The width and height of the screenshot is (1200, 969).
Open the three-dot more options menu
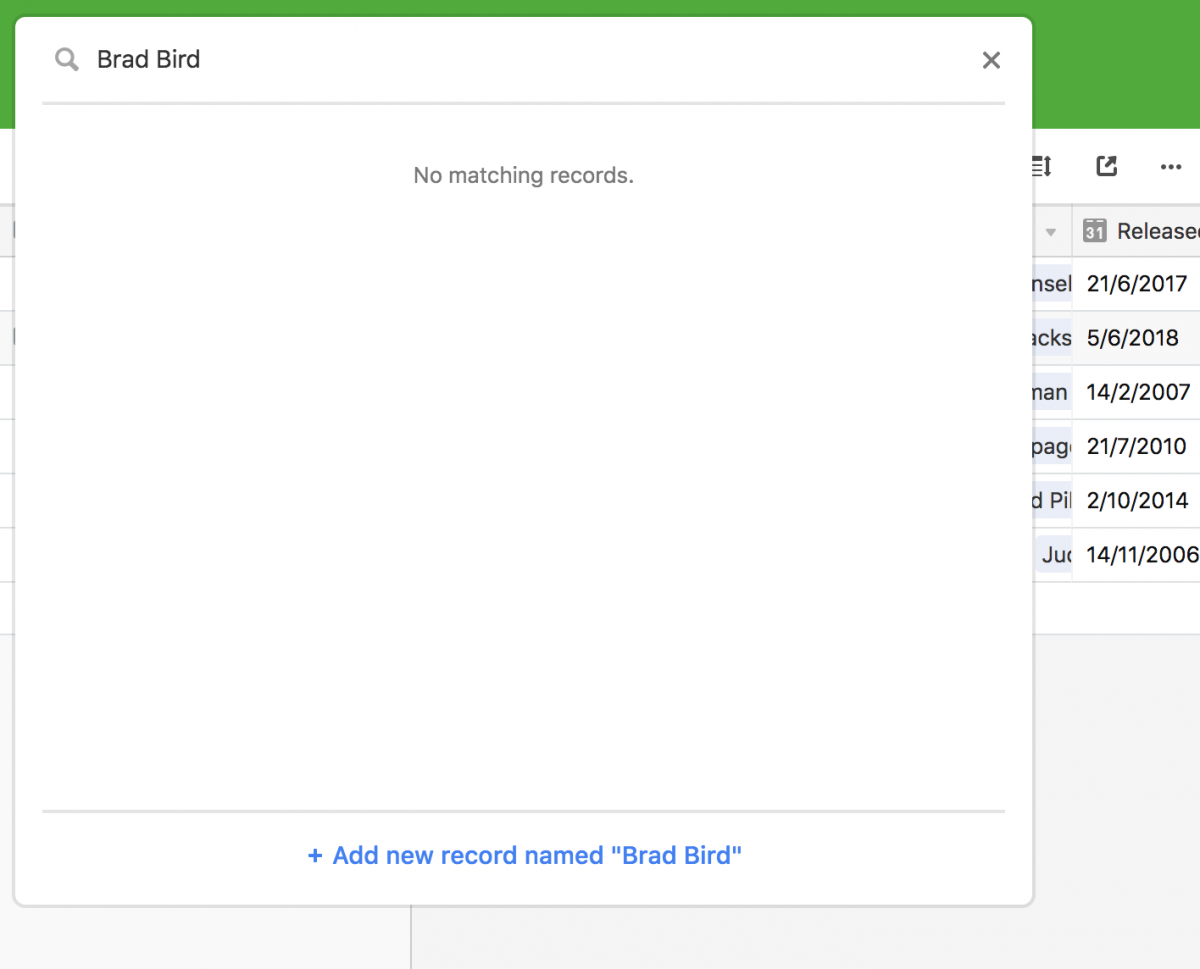point(1171,167)
